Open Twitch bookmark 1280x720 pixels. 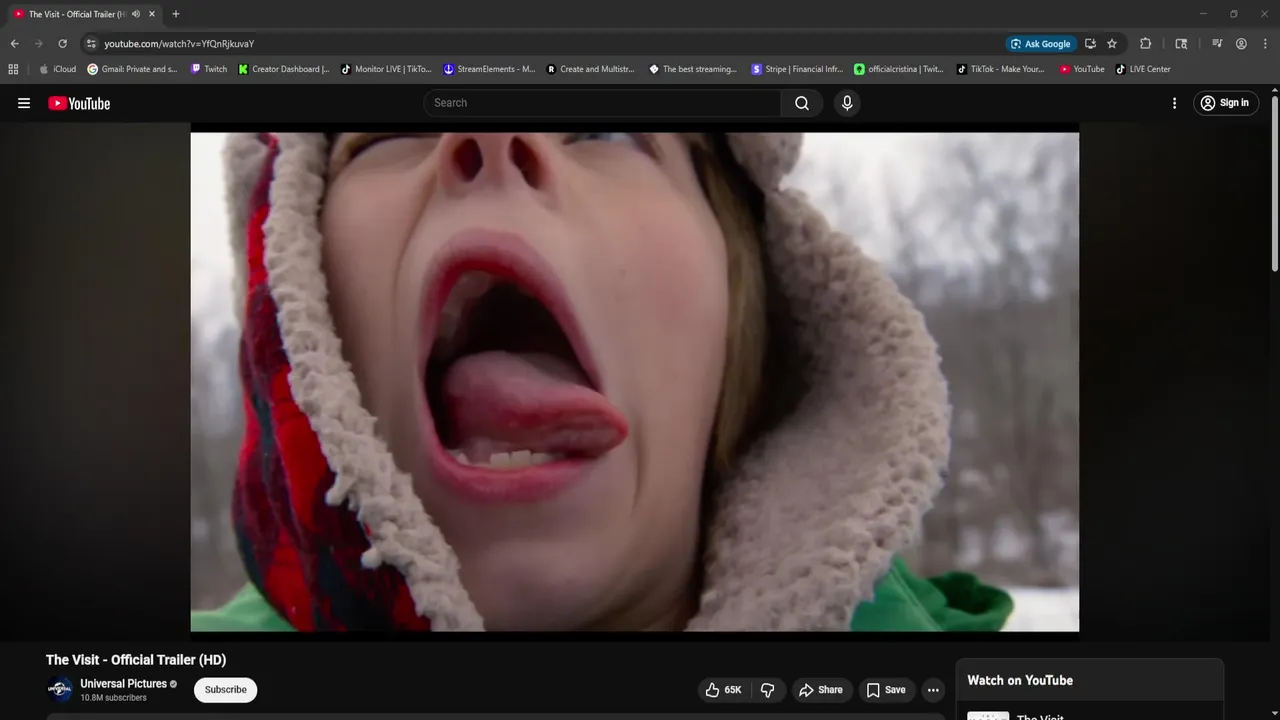tap(209, 69)
